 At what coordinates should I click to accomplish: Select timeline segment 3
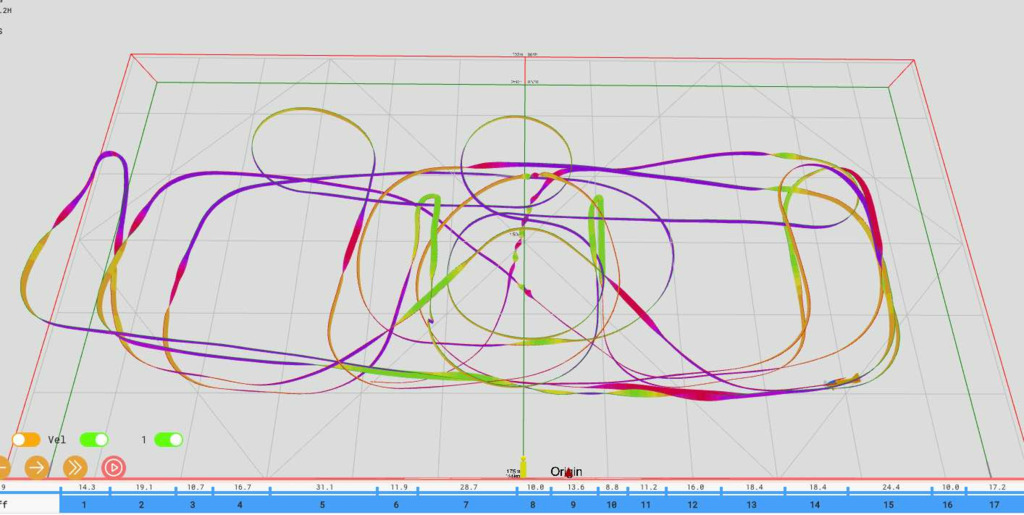tap(192, 505)
